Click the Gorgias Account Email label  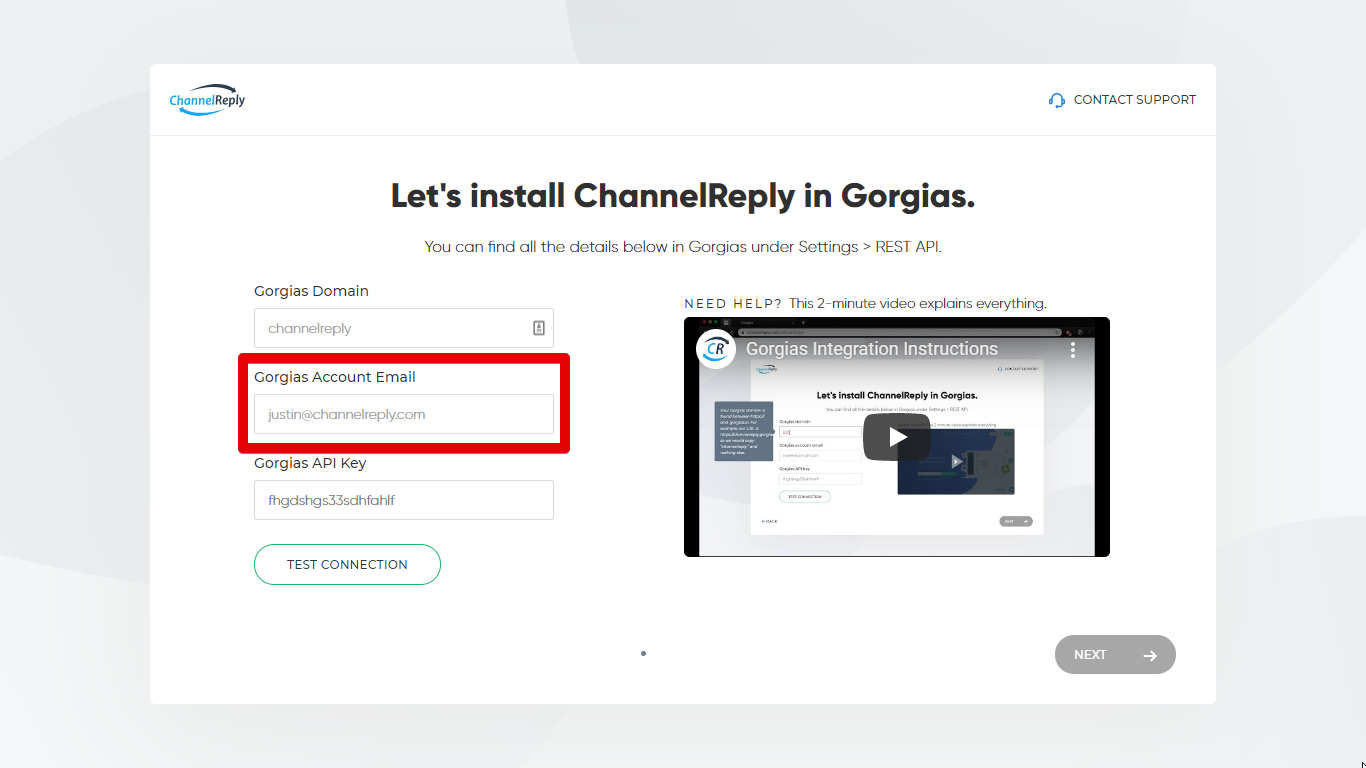coord(335,377)
